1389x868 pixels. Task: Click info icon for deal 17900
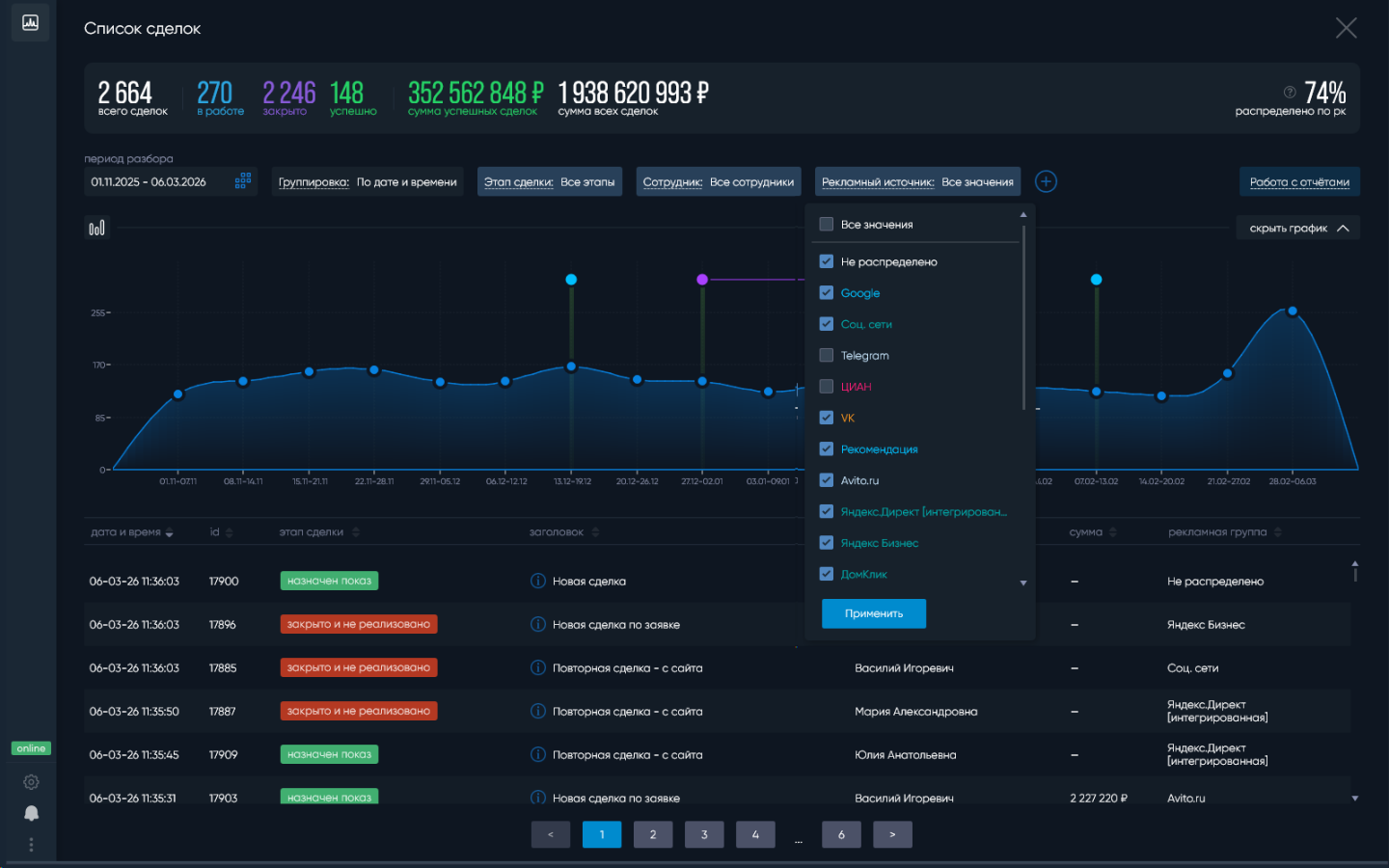[538, 581]
